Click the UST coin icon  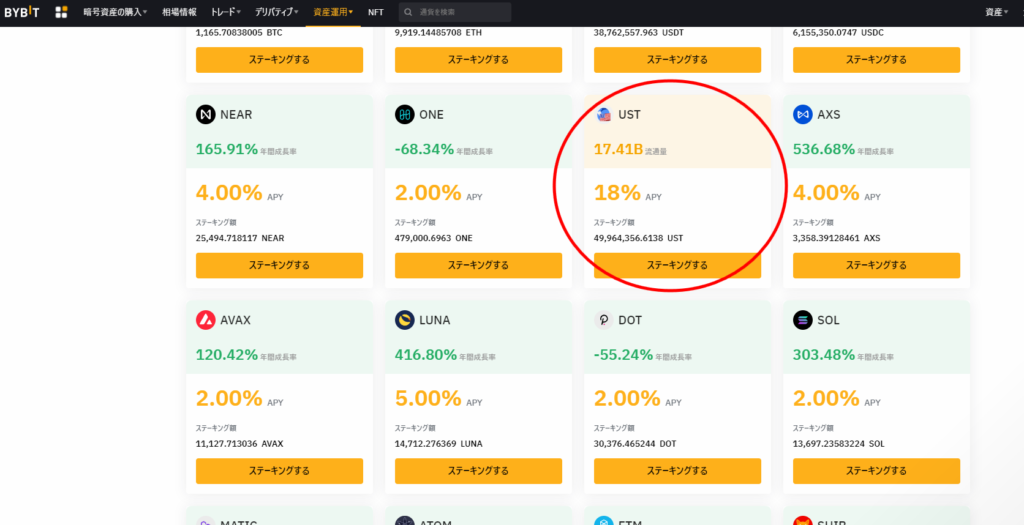tap(603, 114)
